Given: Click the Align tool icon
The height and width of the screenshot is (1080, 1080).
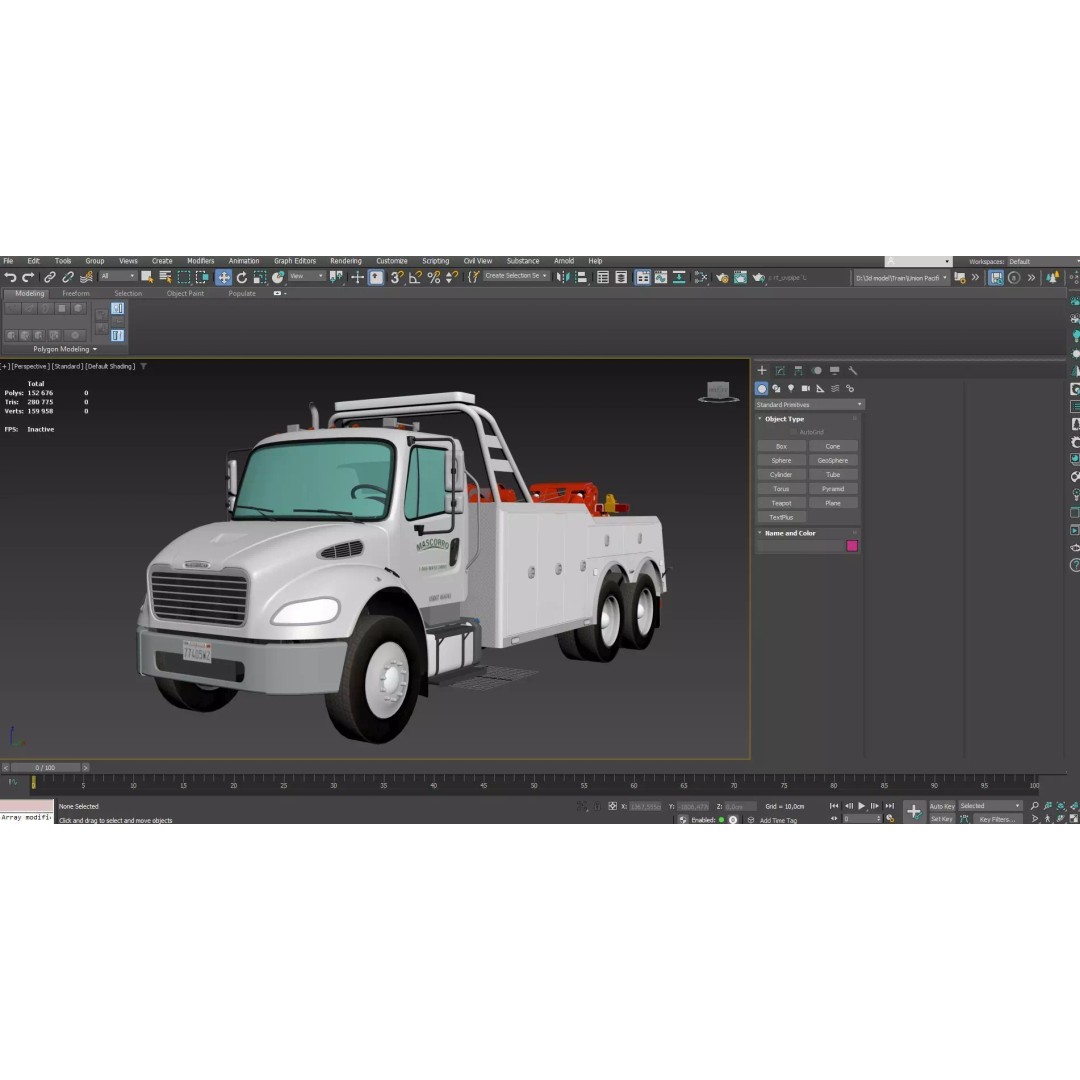Looking at the screenshot, I should click(x=581, y=278).
